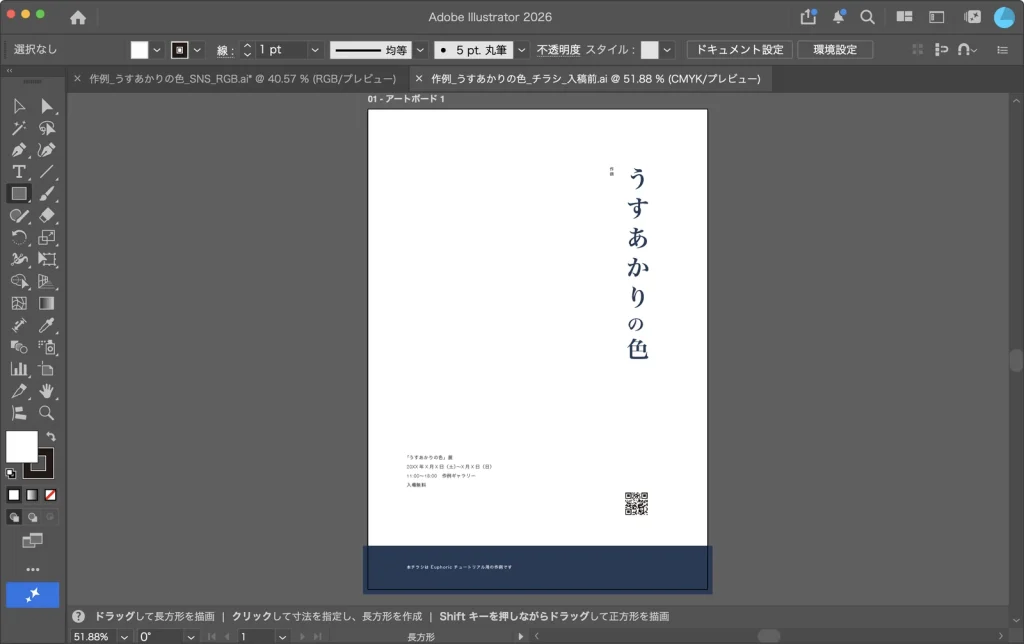Open the brush definition dropdown
This screenshot has height=644, width=1024.
click(x=521, y=50)
